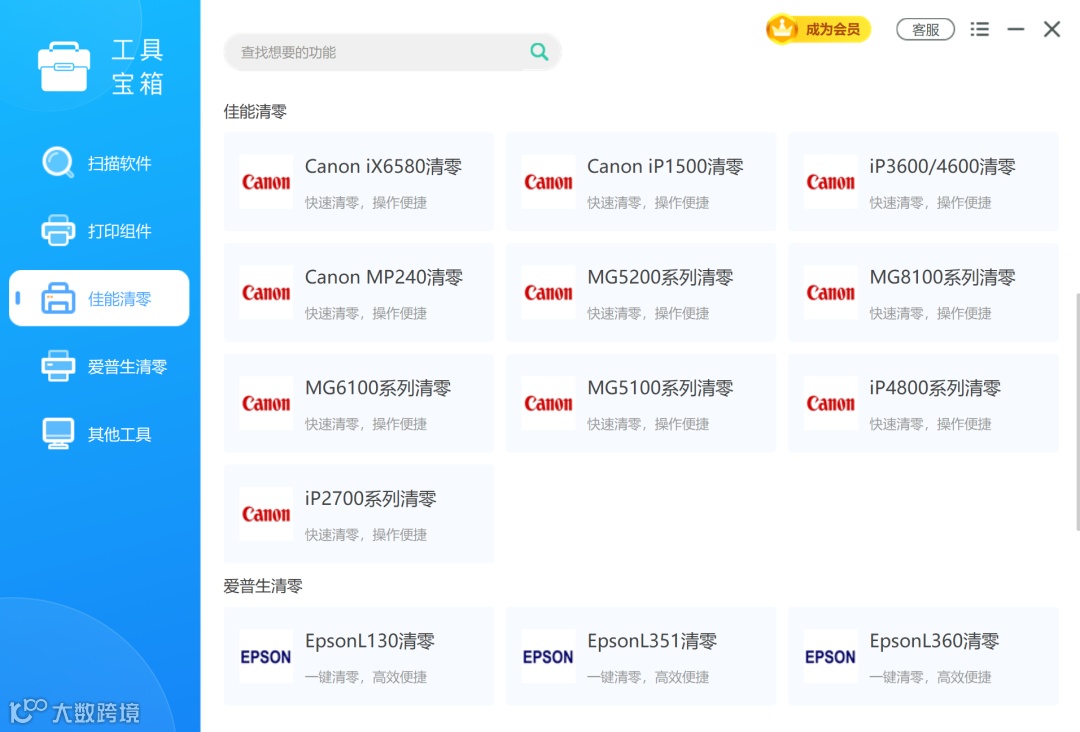The width and height of the screenshot is (1080, 732).
Task: Click Canon logo beside iP4800系列清零
Action: coord(831,404)
